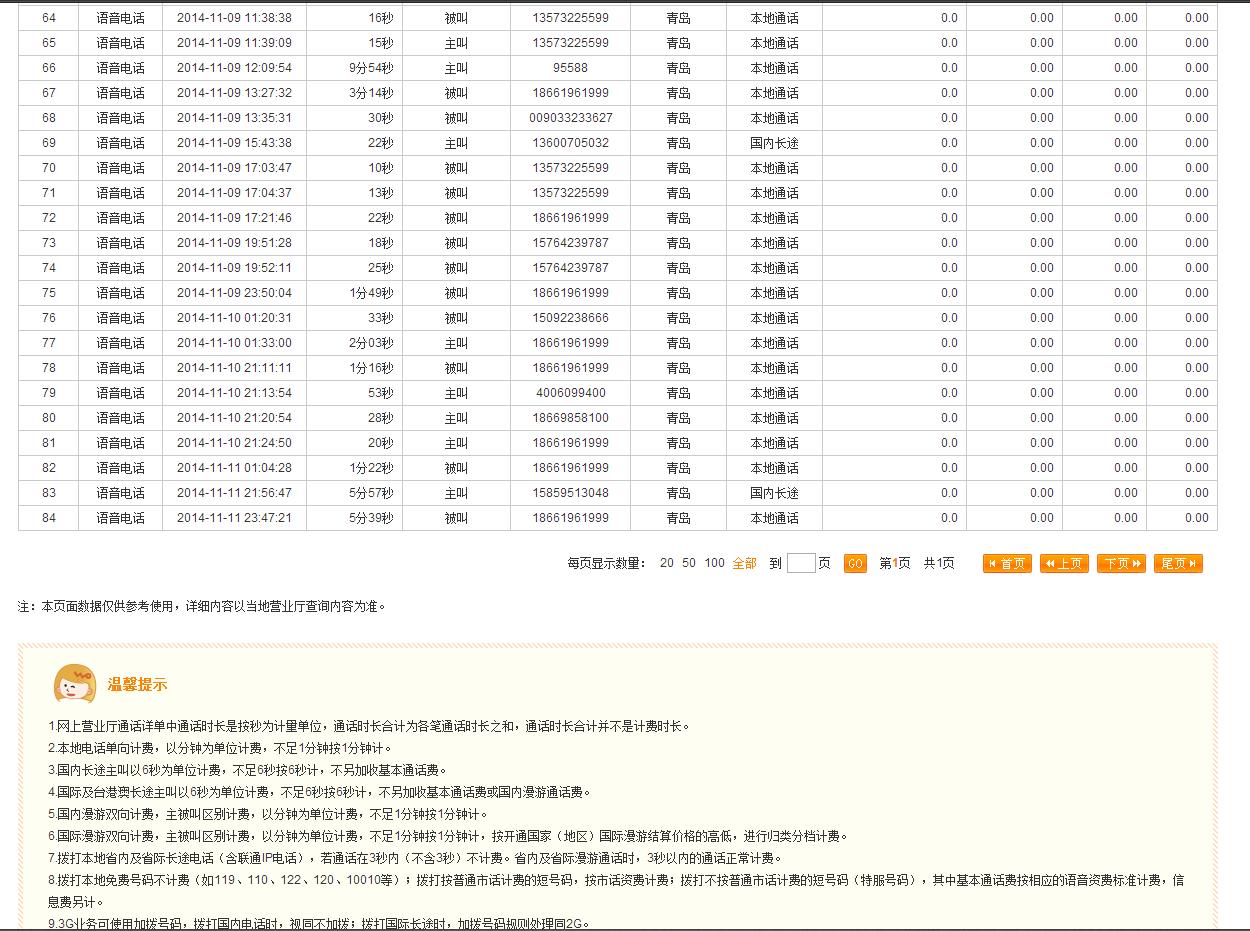1250x931 pixels.
Task: Select 全部 to show all rows
Action: (x=744, y=563)
